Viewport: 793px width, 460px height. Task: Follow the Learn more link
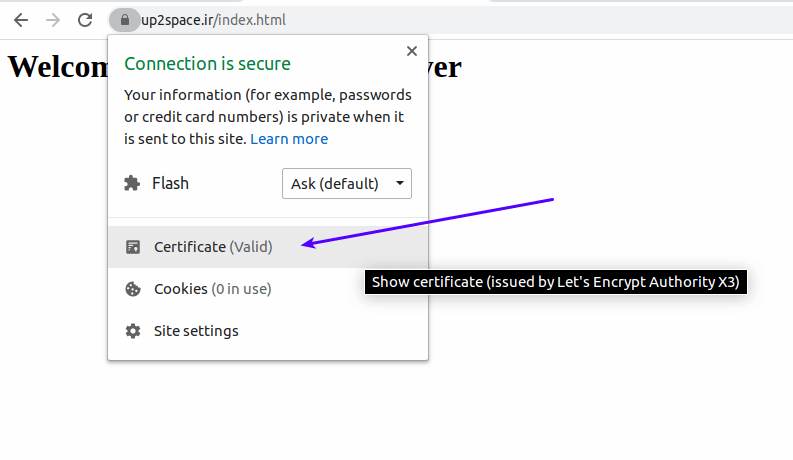289,139
